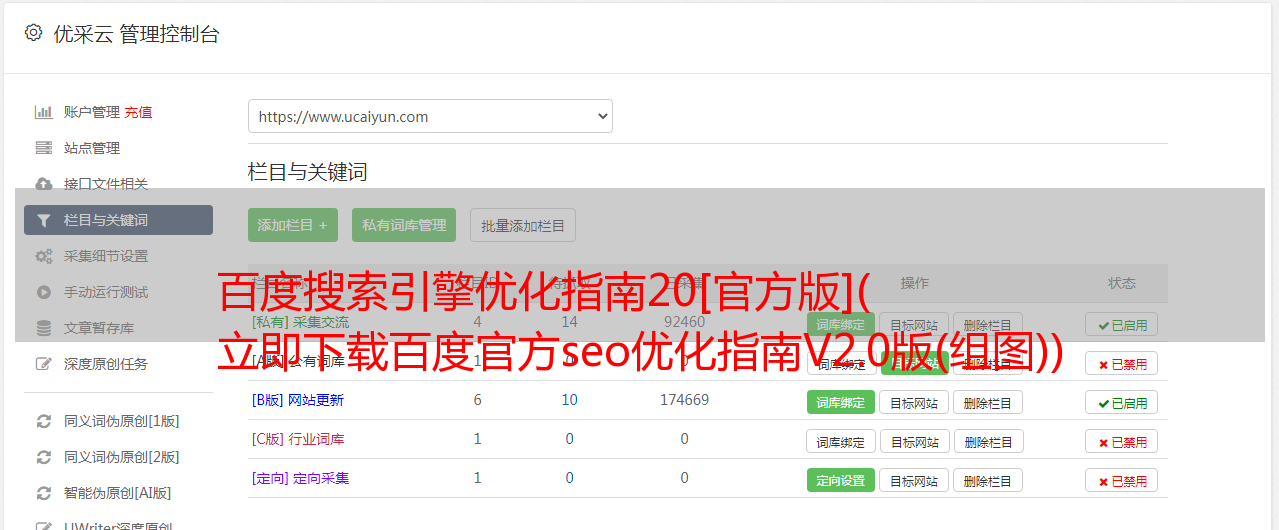Screen dimensions: 1279x530
Task: Click 目标网站 for 网站更新 row
Action: pyautogui.click(x=914, y=402)
